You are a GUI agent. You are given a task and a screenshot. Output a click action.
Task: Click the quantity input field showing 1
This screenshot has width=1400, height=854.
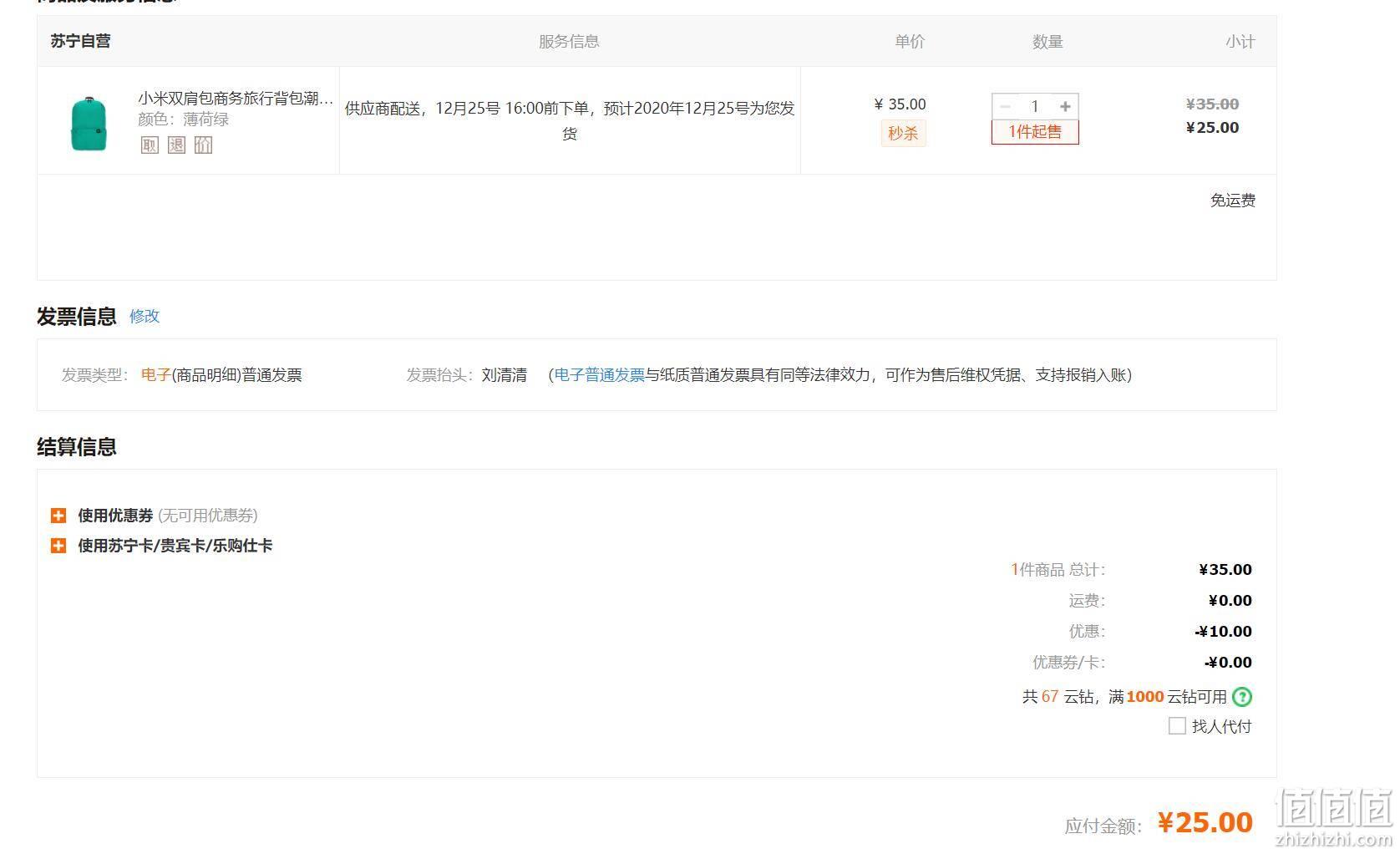(1035, 106)
